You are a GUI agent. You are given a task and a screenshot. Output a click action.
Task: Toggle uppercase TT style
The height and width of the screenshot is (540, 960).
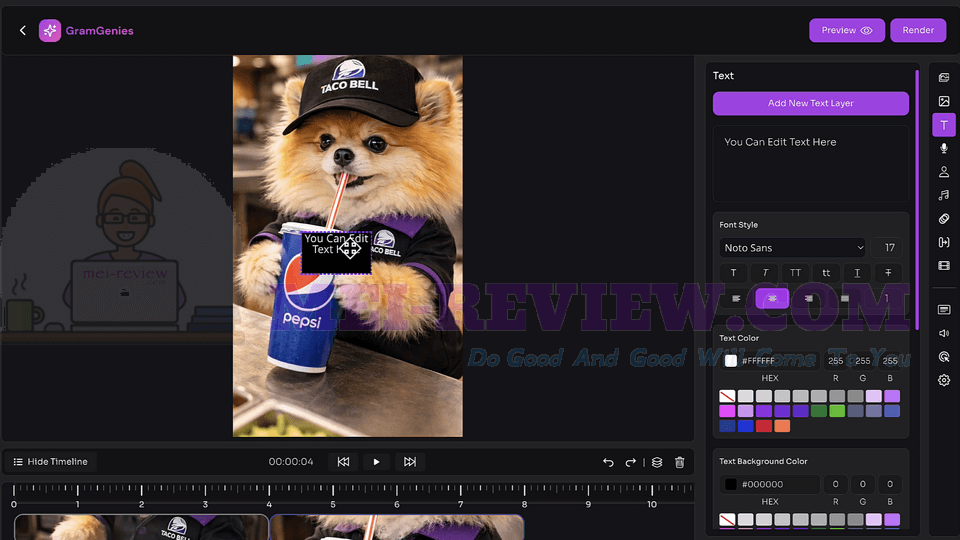(x=795, y=273)
